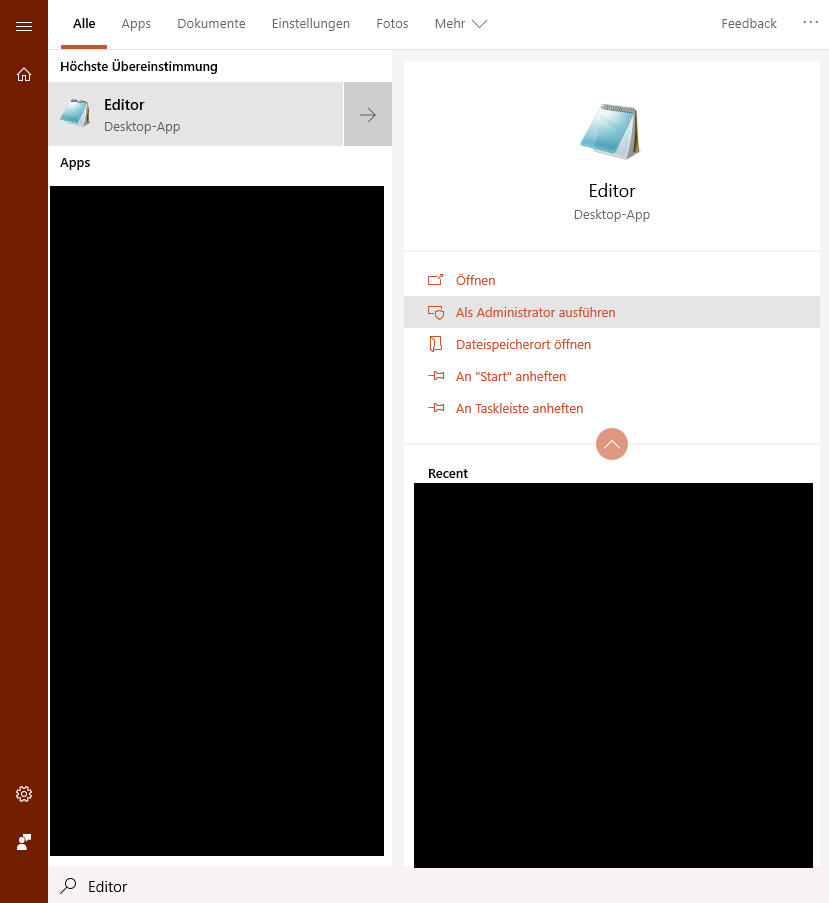Image resolution: width=829 pixels, height=903 pixels.
Task: Click the Recent heading
Action: [447, 473]
